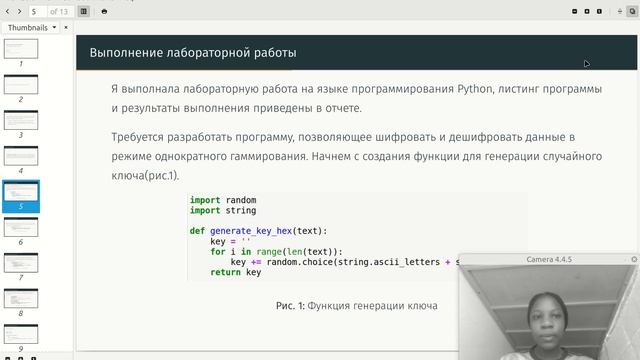Image resolution: width=640 pixels, height=360 pixels.
Task: Click the faded triangle eject-style icon top right
Action: coord(620,11)
